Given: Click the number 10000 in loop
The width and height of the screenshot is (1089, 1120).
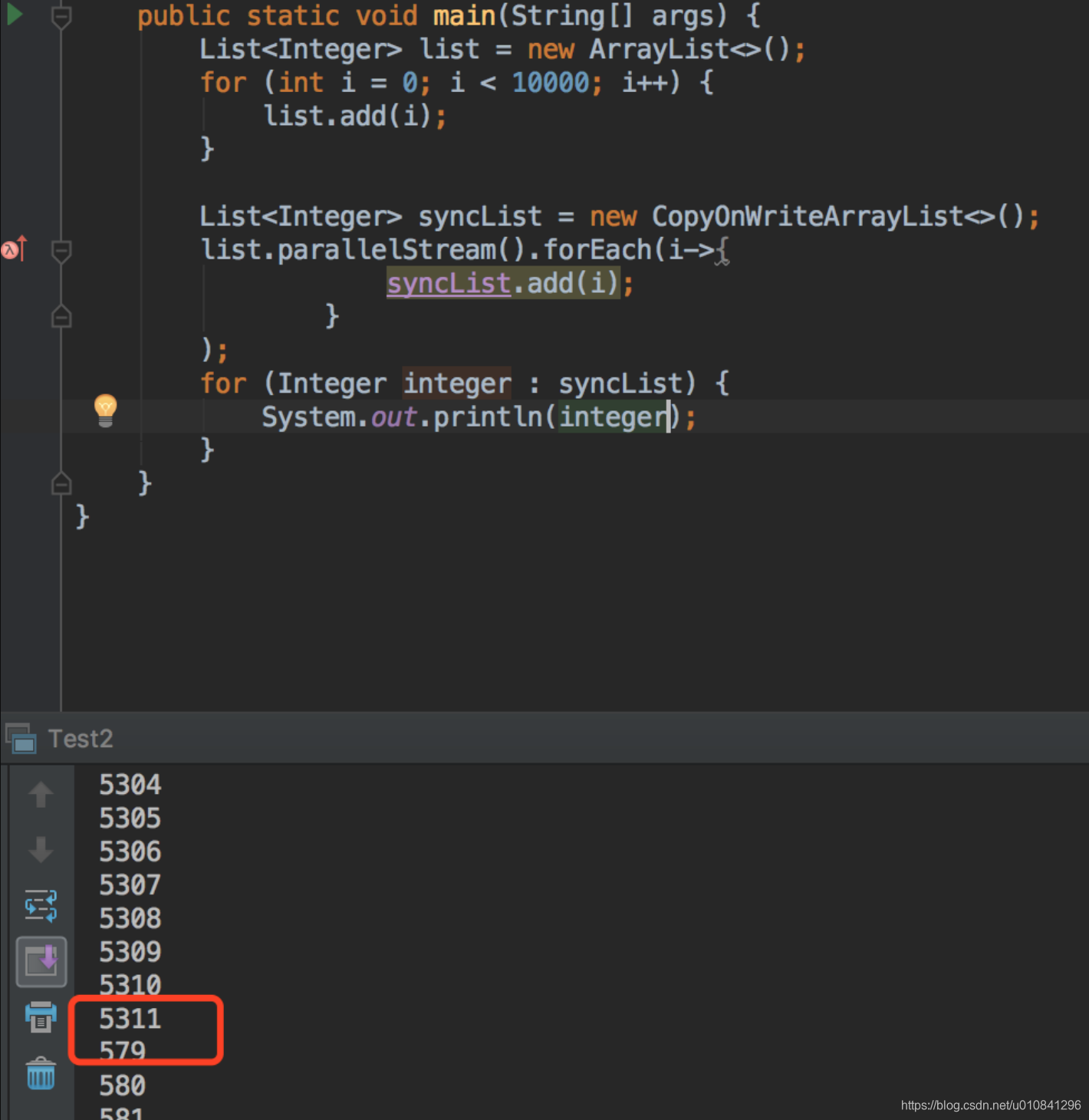Looking at the screenshot, I should (x=551, y=82).
